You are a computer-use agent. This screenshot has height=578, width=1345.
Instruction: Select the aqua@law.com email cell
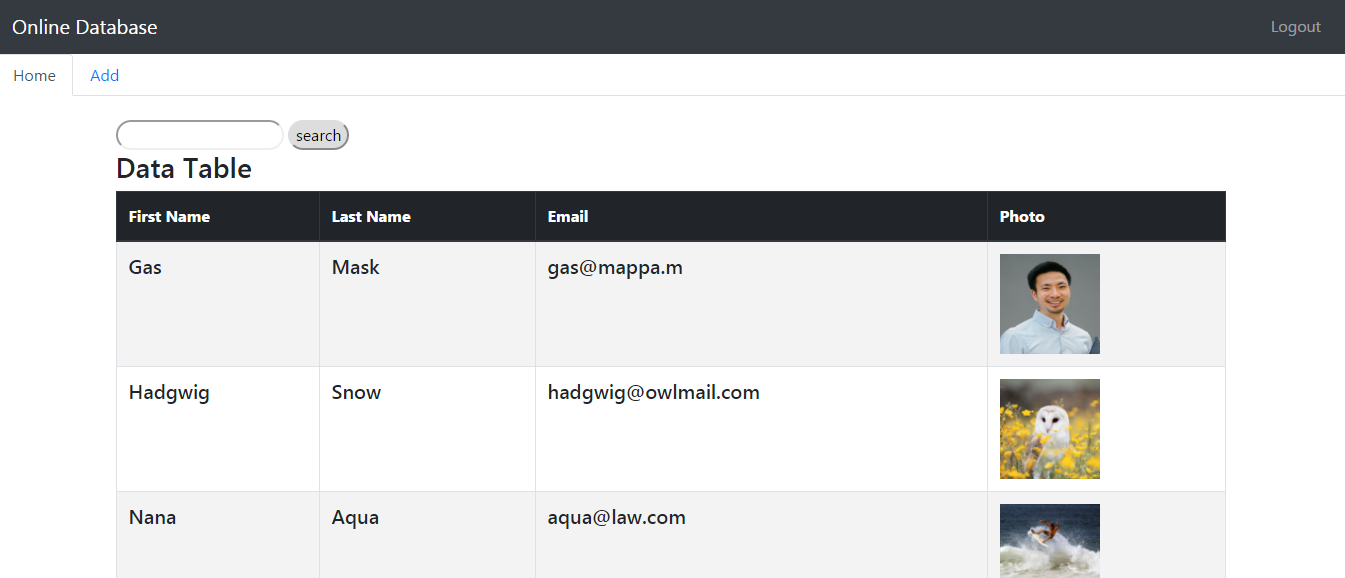tap(616, 518)
